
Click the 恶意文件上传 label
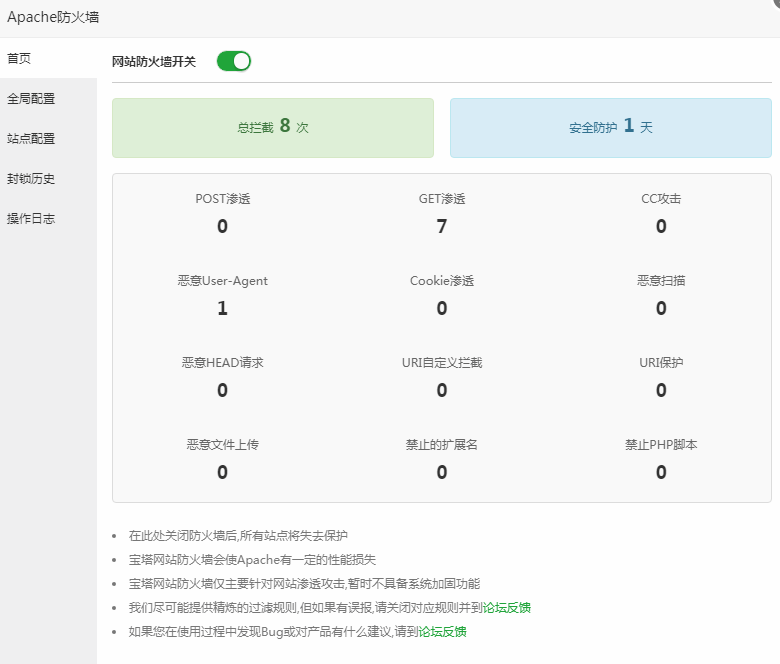click(222, 444)
